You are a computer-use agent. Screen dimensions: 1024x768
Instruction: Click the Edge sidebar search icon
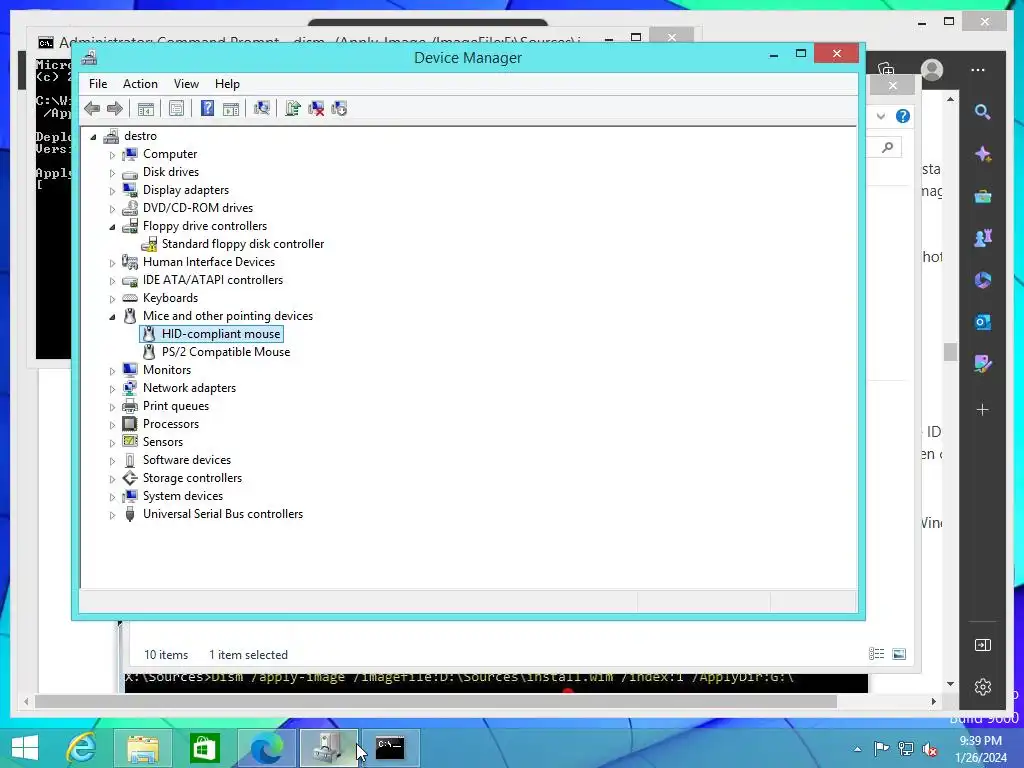click(x=982, y=112)
